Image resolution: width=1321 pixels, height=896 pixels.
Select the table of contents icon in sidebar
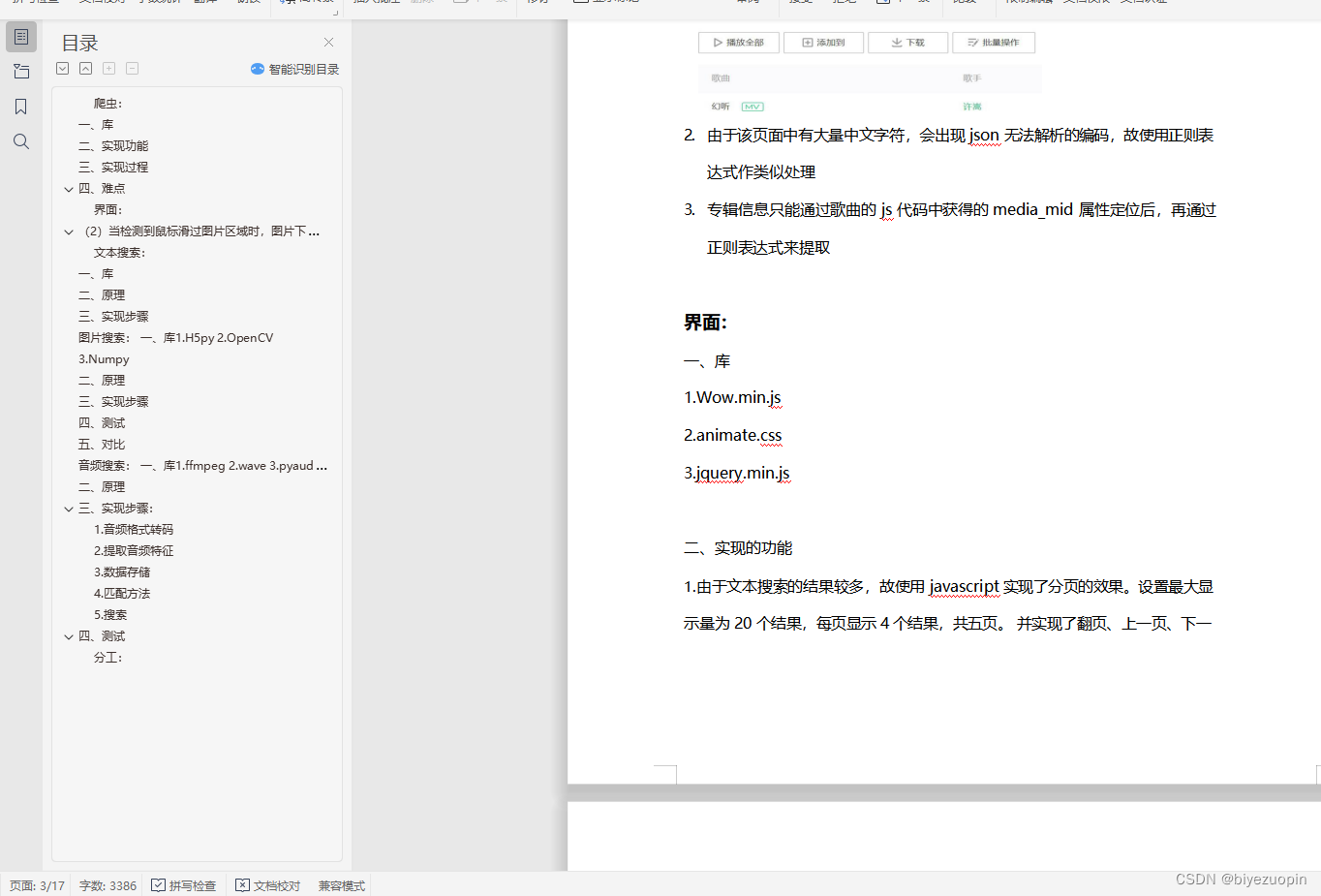pos(21,37)
